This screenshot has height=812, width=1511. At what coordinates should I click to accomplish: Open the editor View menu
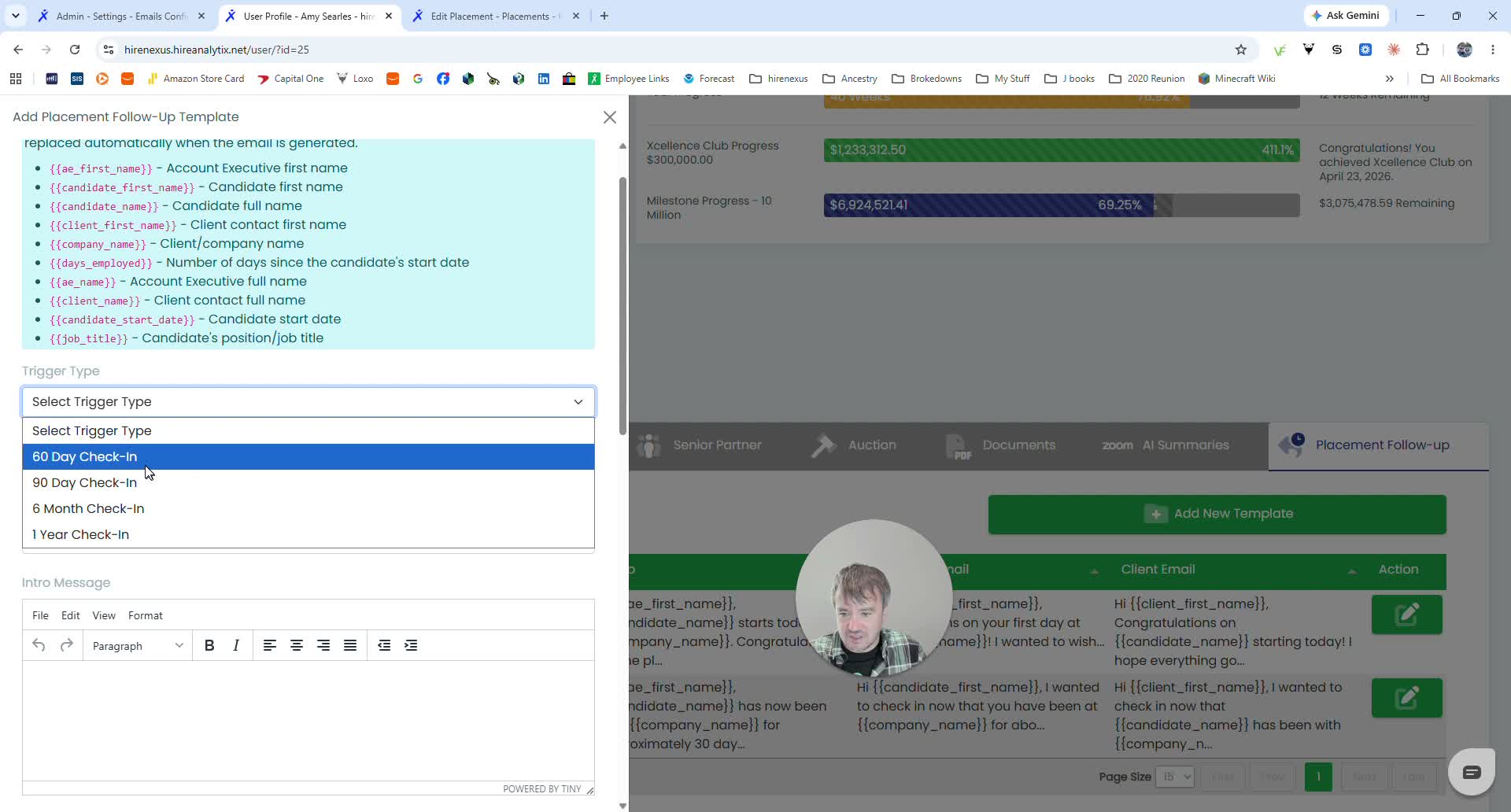click(104, 615)
